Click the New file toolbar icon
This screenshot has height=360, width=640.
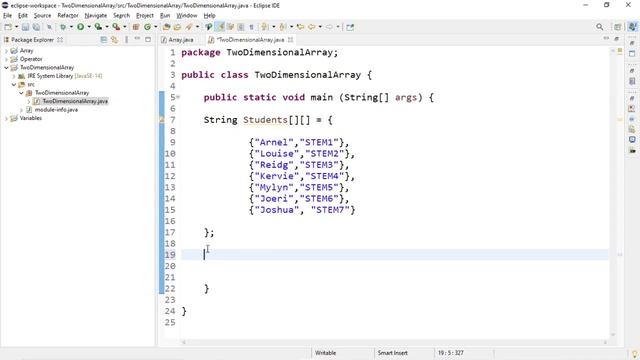click(8, 27)
